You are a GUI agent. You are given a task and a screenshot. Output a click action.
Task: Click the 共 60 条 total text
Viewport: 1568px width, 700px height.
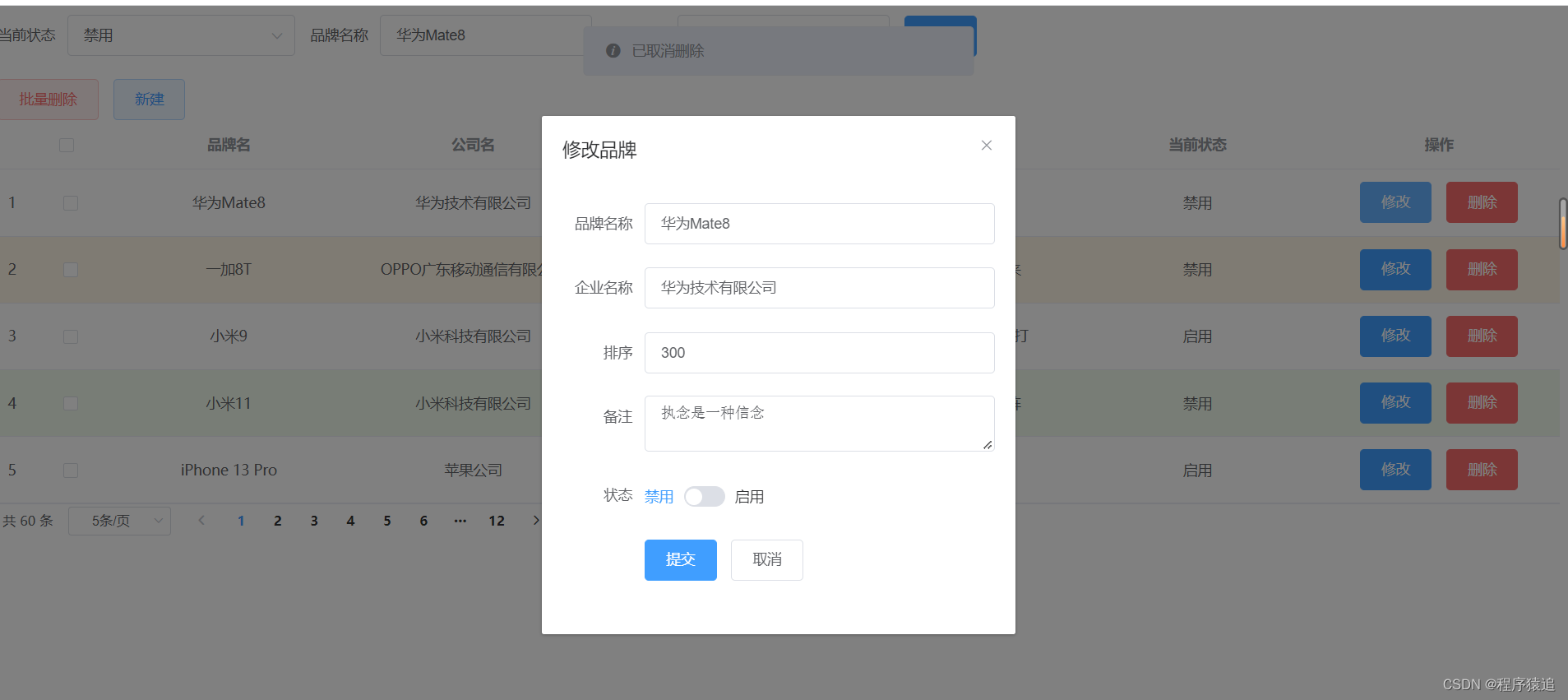point(27,522)
